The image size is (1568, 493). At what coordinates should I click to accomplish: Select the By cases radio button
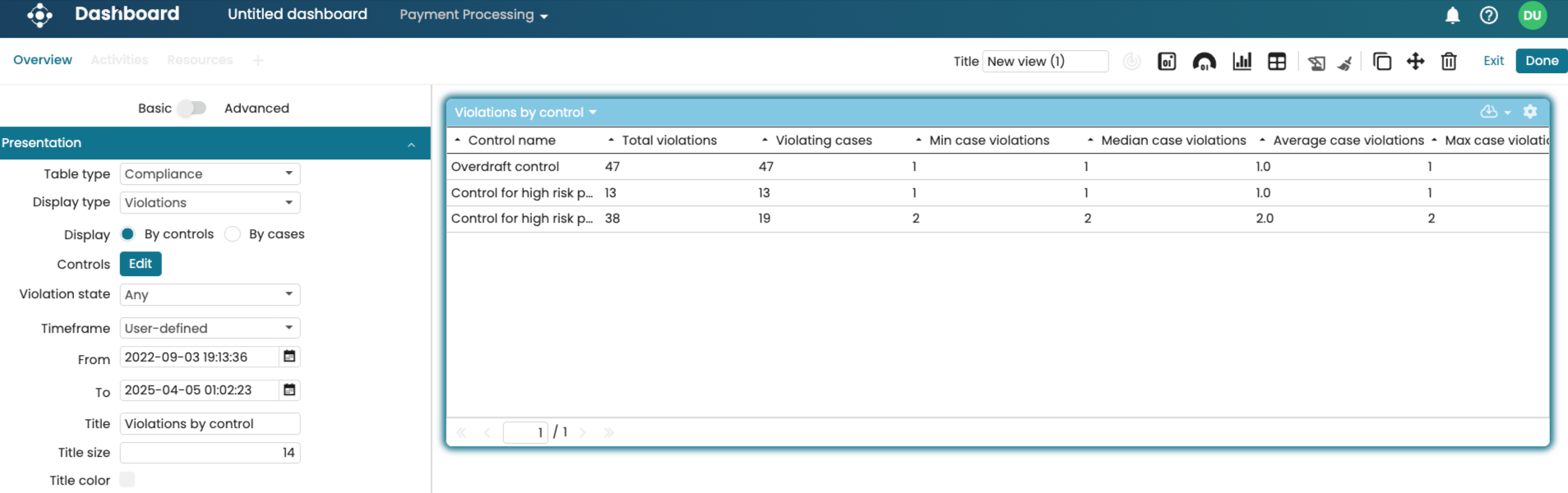click(233, 234)
